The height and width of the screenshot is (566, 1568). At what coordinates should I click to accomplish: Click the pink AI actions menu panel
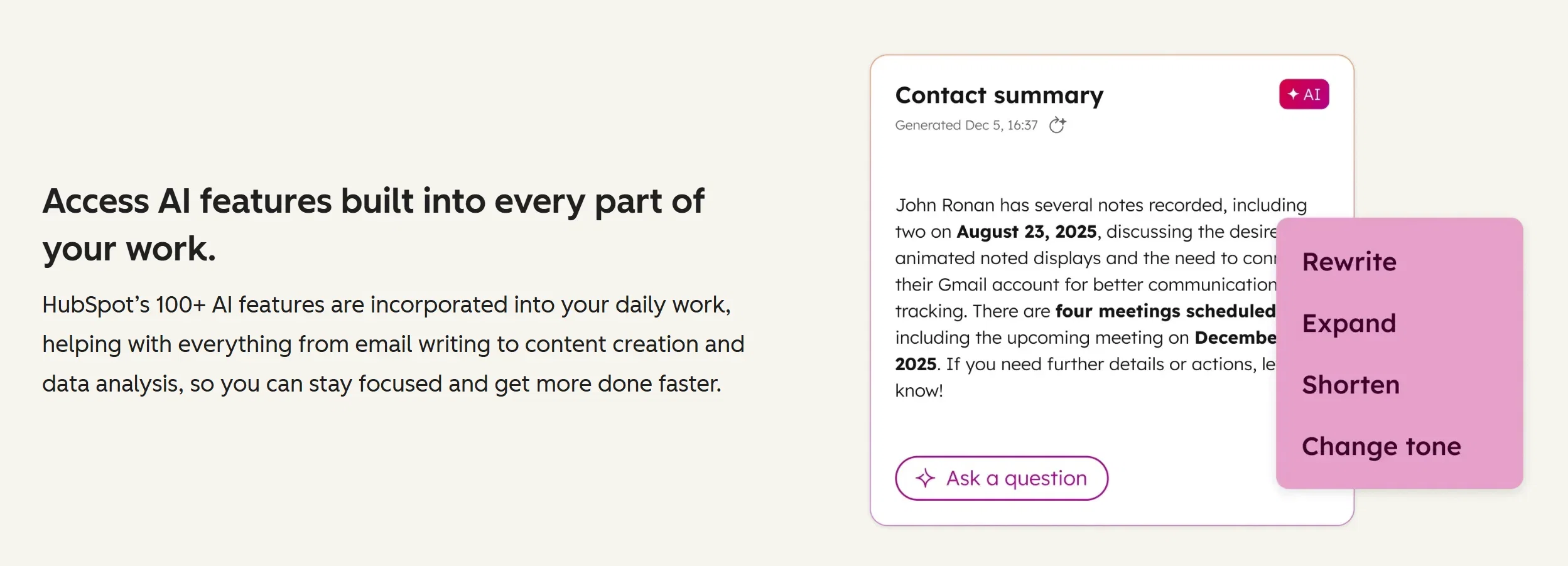1399,353
